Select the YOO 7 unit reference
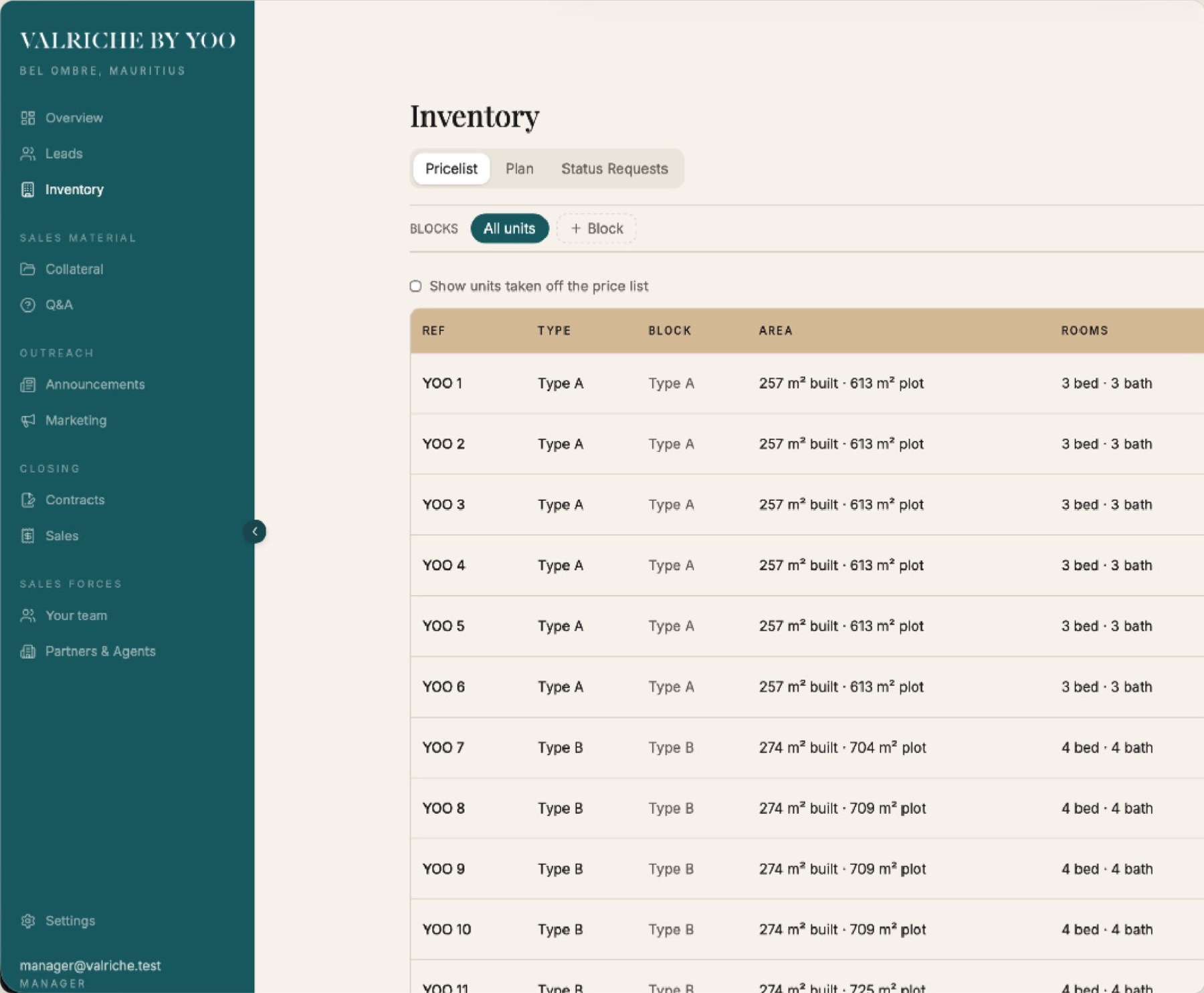The image size is (1204, 993). tap(443, 748)
